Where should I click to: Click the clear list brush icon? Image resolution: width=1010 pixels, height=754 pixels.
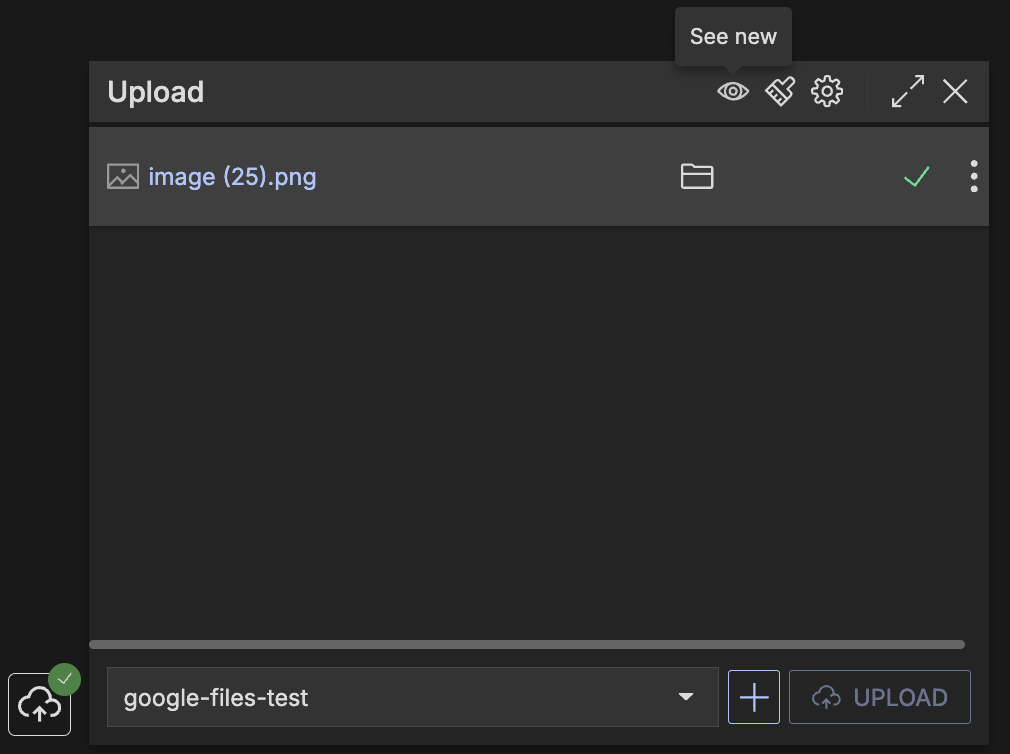pos(780,92)
